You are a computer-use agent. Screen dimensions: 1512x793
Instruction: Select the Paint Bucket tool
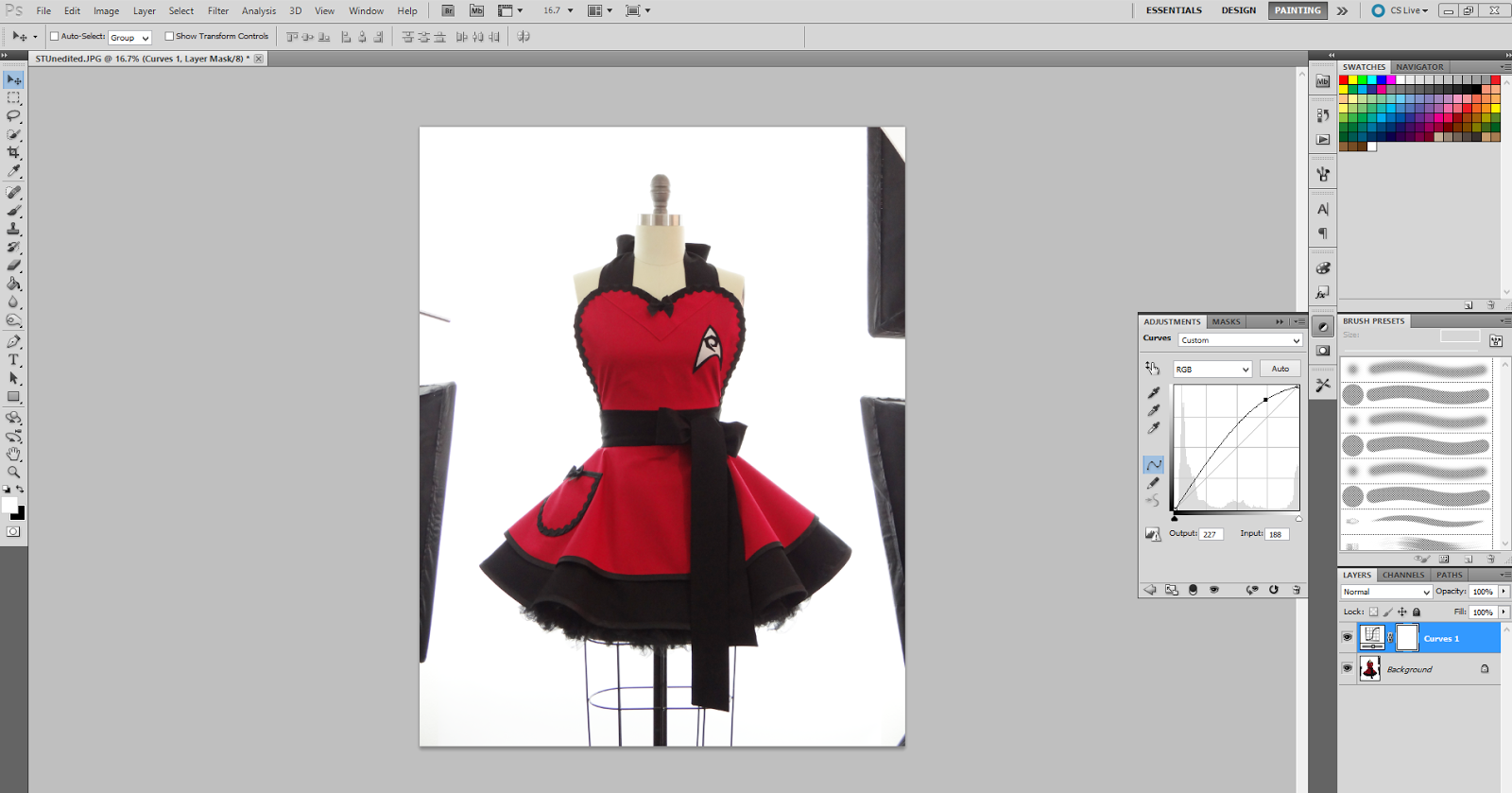point(13,284)
